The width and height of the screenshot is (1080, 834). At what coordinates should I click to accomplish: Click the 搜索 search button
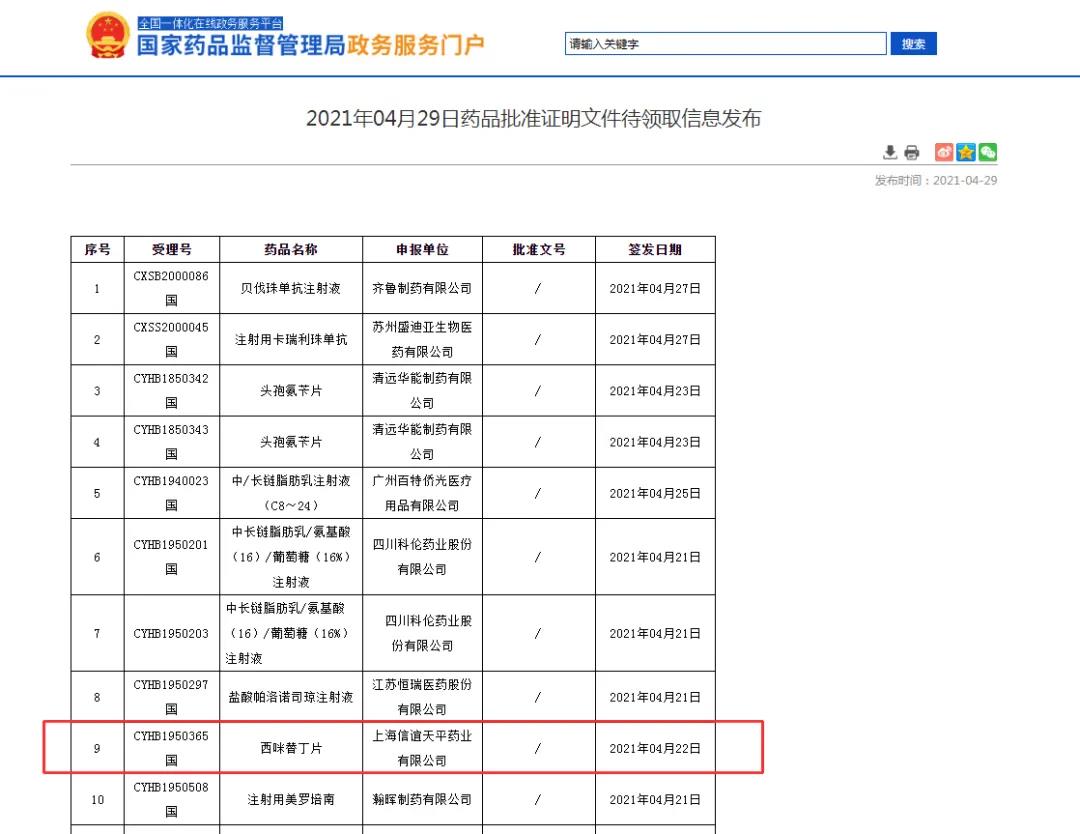[x=913, y=44]
